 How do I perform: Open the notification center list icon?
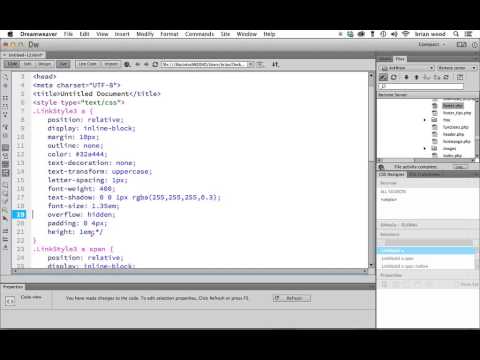tap(468, 34)
